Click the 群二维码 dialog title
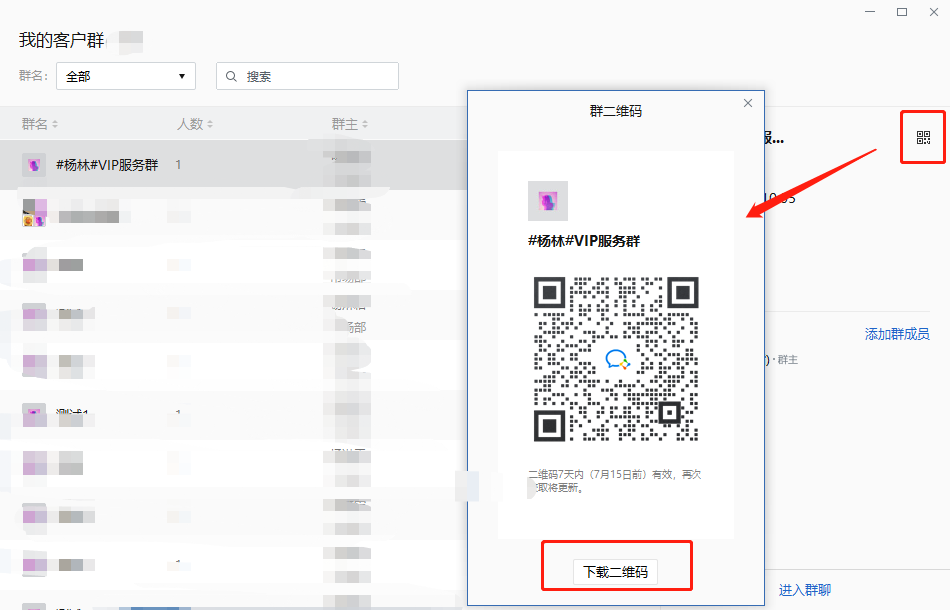 click(x=616, y=111)
